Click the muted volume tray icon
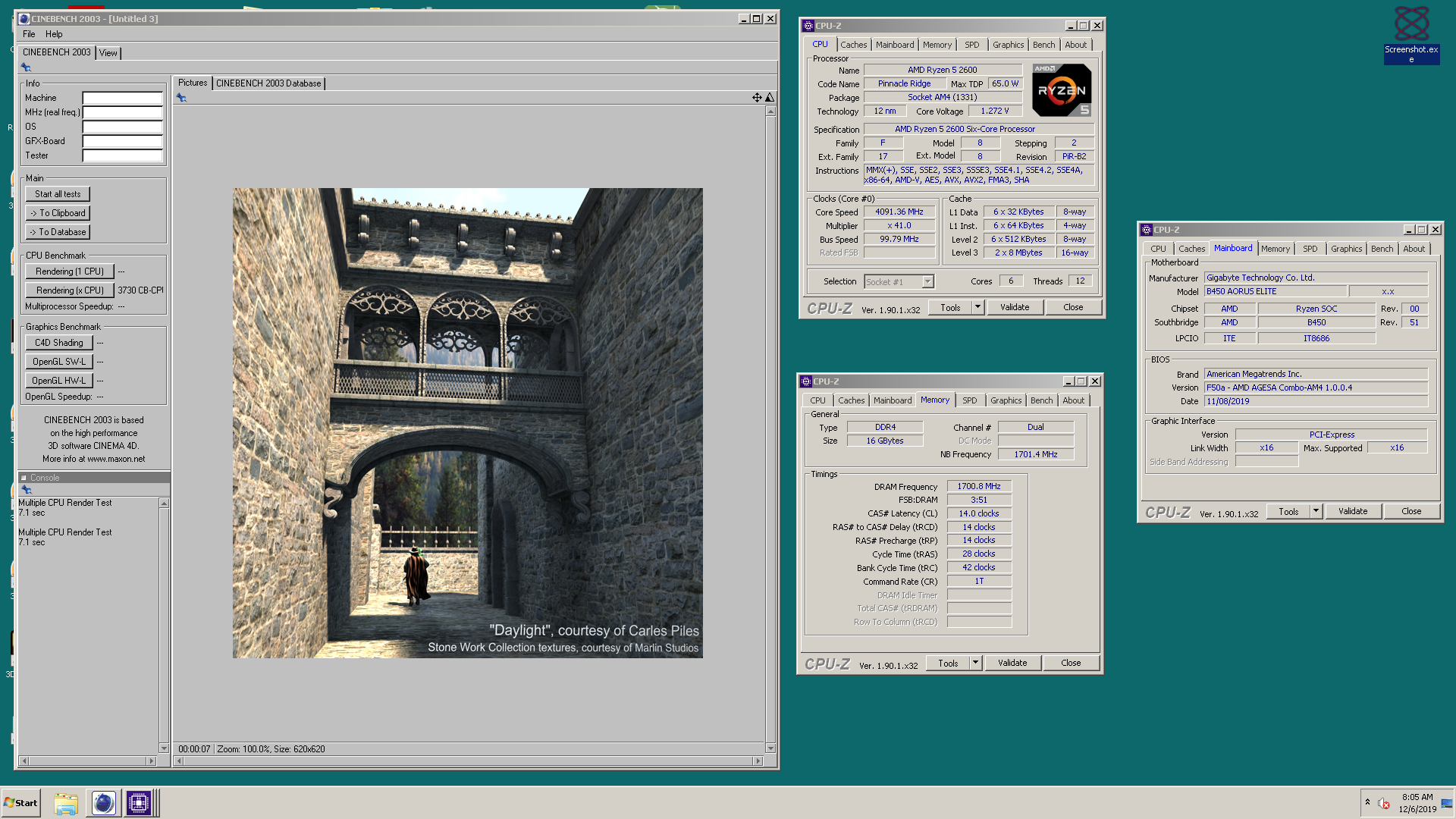 pos(1384,803)
